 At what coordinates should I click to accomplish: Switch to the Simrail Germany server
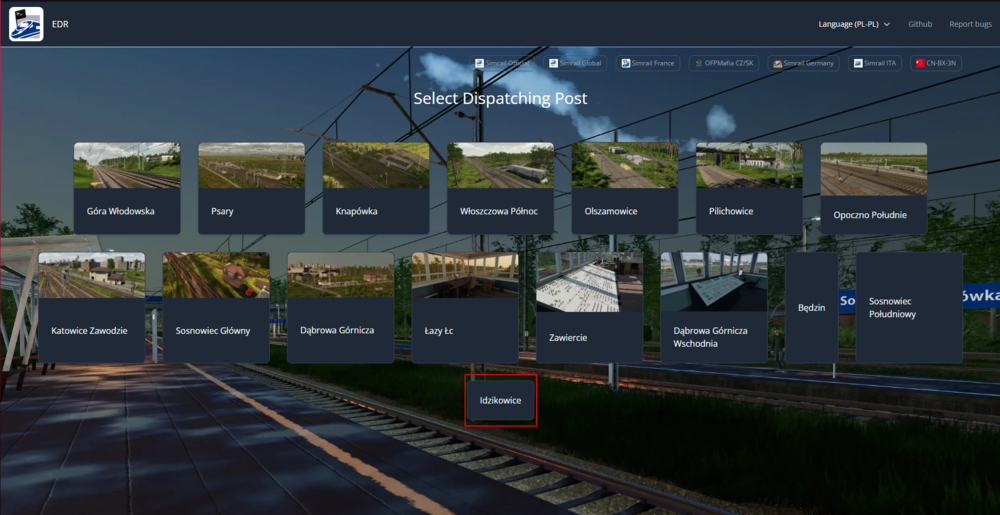click(x=803, y=63)
